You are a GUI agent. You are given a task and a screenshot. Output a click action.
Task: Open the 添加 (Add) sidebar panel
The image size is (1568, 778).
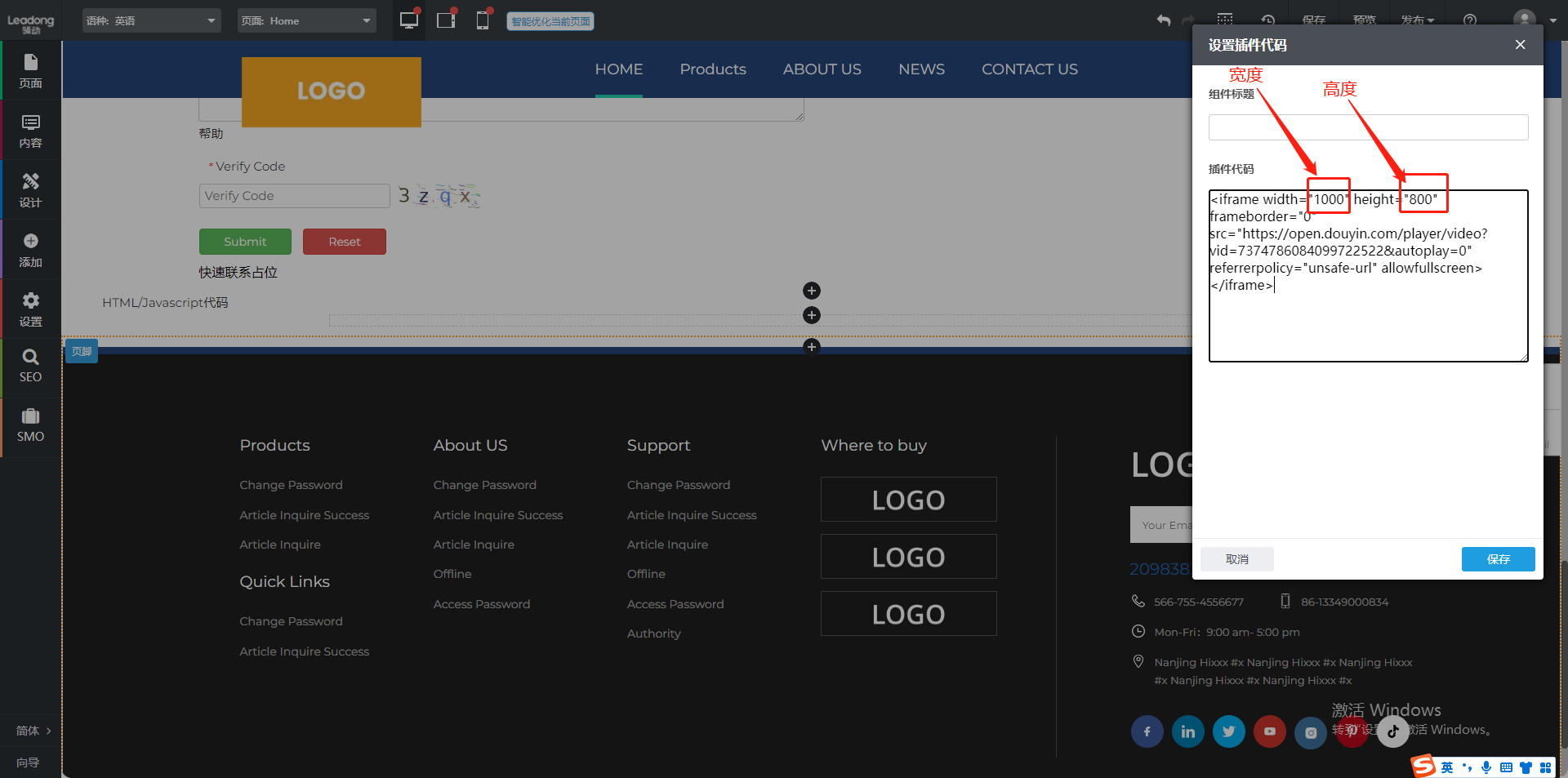[x=30, y=250]
